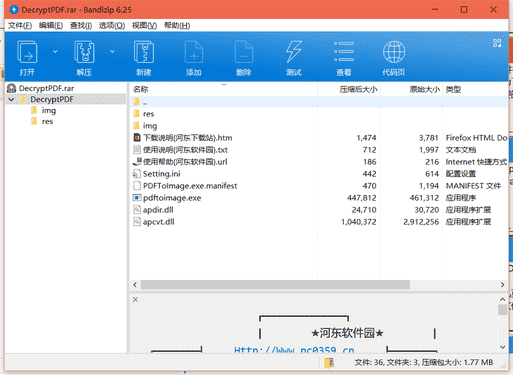Select DecryptPDF.rar root in the tree

coord(46,88)
